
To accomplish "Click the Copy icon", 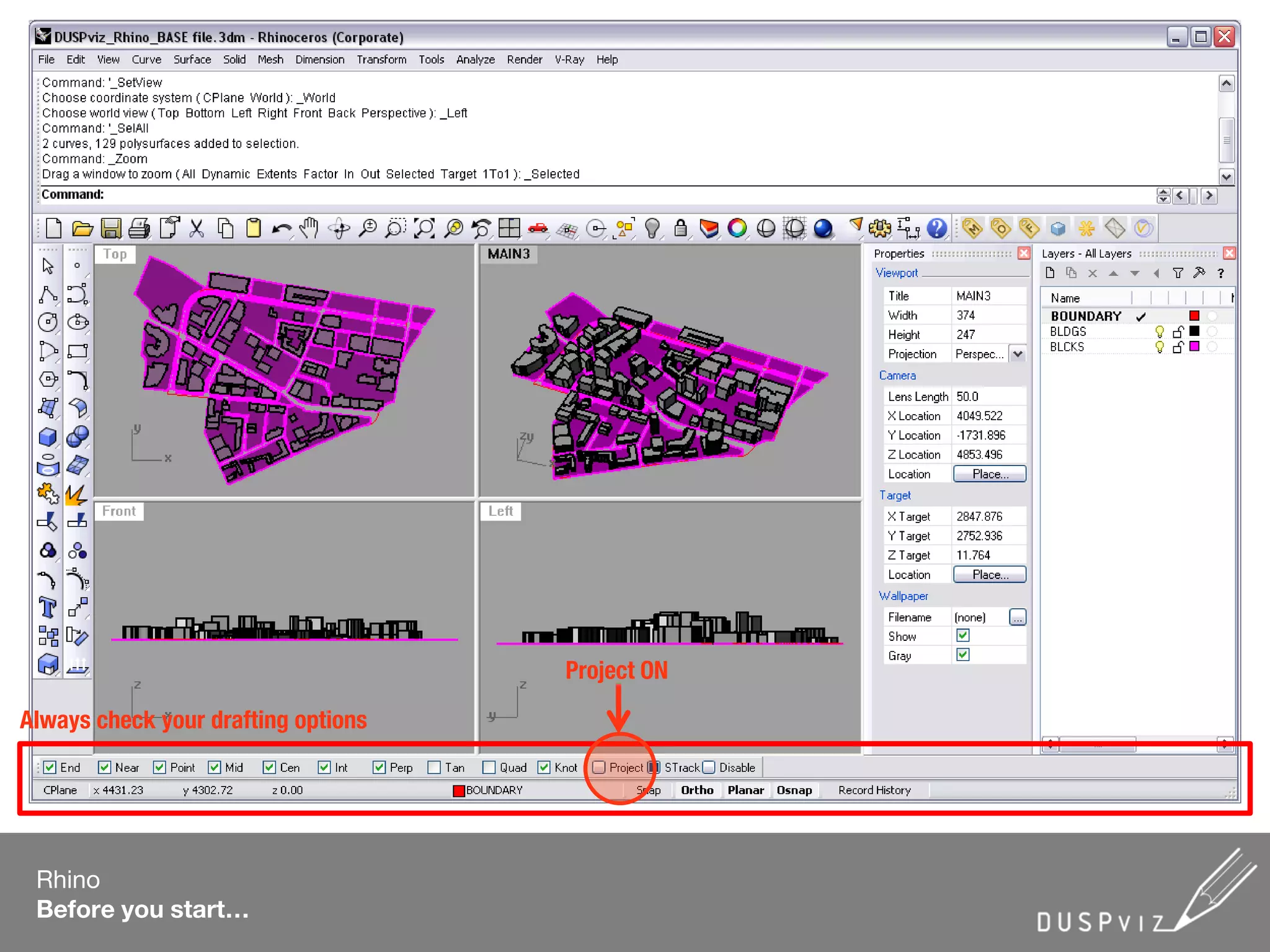I will point(226,229).
